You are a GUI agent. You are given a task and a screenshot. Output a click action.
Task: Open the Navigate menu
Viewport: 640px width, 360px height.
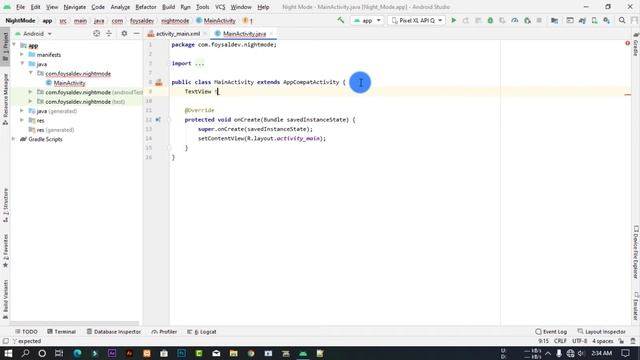click(x=75, y=7)
